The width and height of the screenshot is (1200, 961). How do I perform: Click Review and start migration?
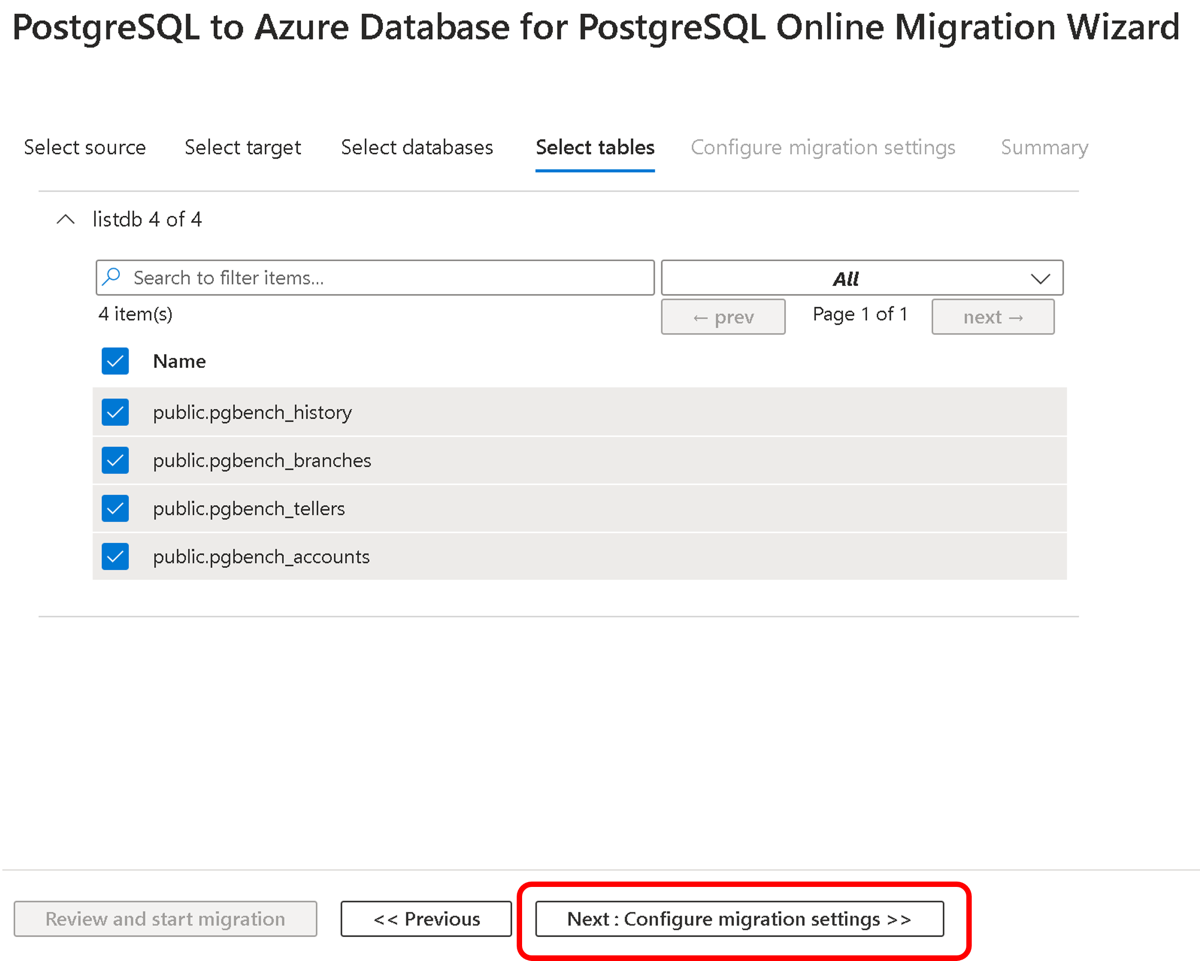coord(165,919)
